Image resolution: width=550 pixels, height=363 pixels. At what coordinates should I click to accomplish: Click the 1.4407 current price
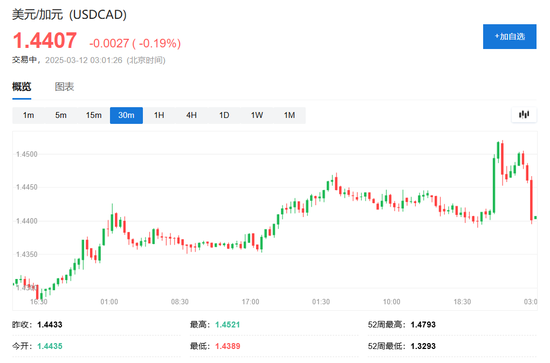click(45, 41)
